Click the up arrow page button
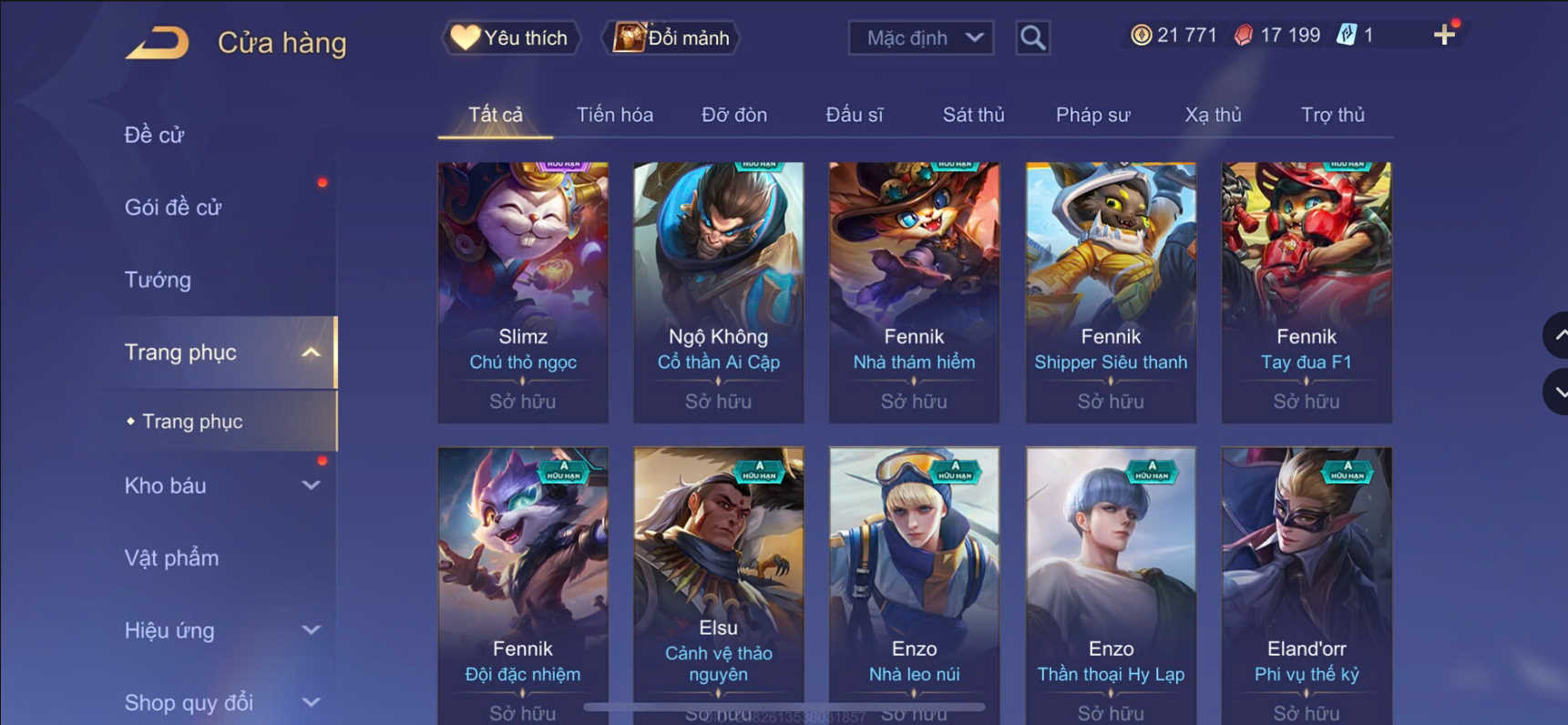The image size is (1568, 725). tap(1556, 335)
